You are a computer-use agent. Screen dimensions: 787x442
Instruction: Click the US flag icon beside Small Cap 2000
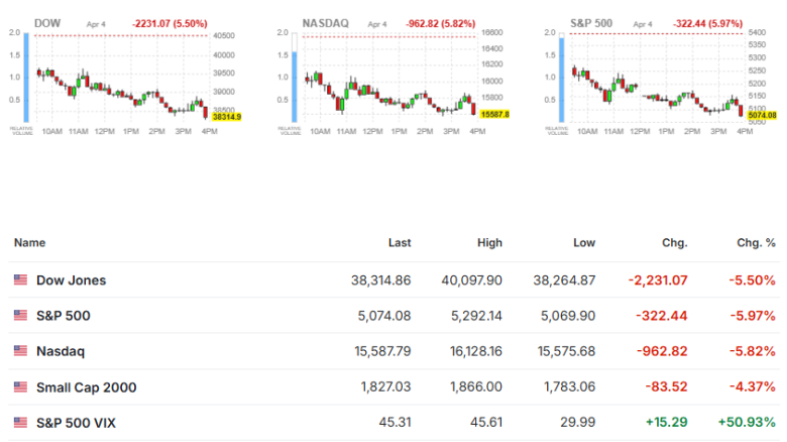click(x=21, y=387)
